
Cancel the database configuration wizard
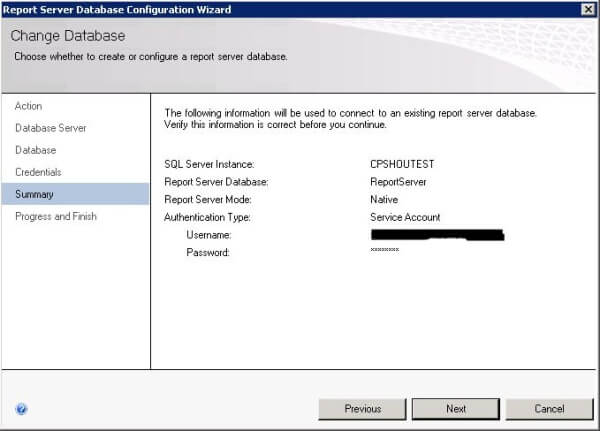coord(549,409)
